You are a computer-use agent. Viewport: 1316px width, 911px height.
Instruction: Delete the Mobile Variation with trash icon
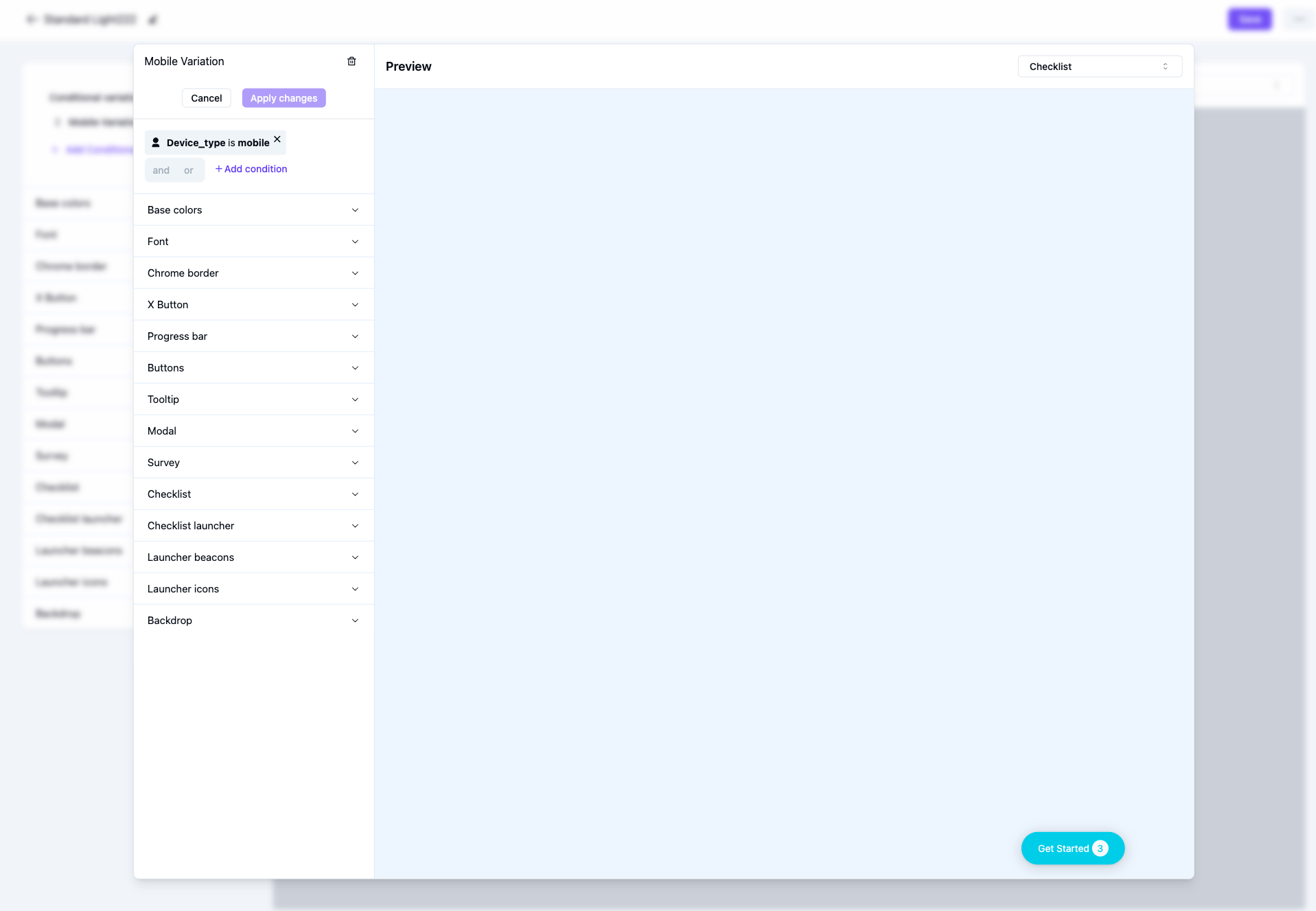tap(351, 61)
